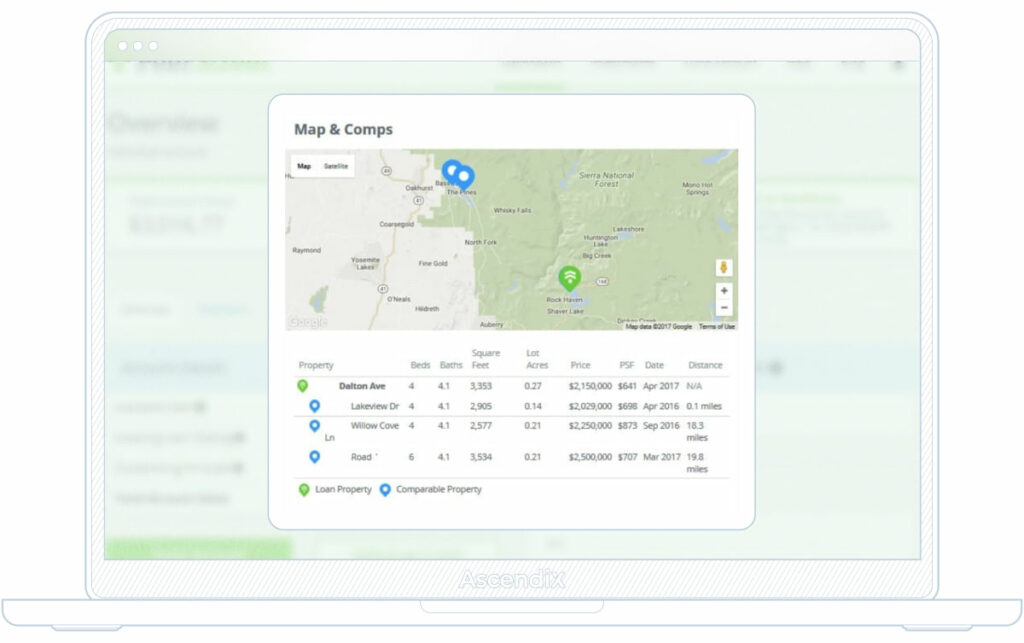Click blue pin in Lakeview Dr row
Screen dimensions: 1024x643
tap(315, 406)
